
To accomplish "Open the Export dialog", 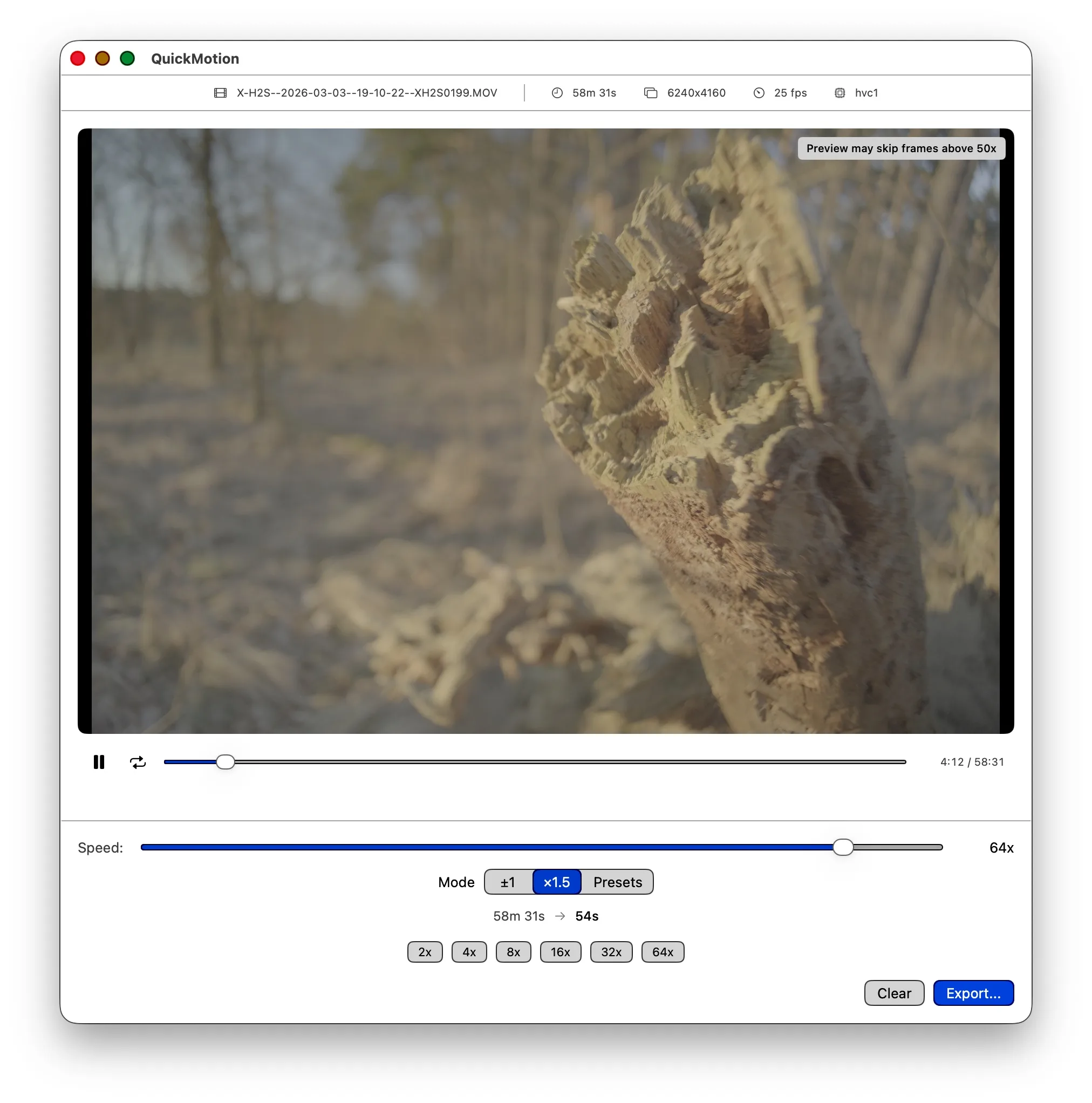I will (973, 993).
